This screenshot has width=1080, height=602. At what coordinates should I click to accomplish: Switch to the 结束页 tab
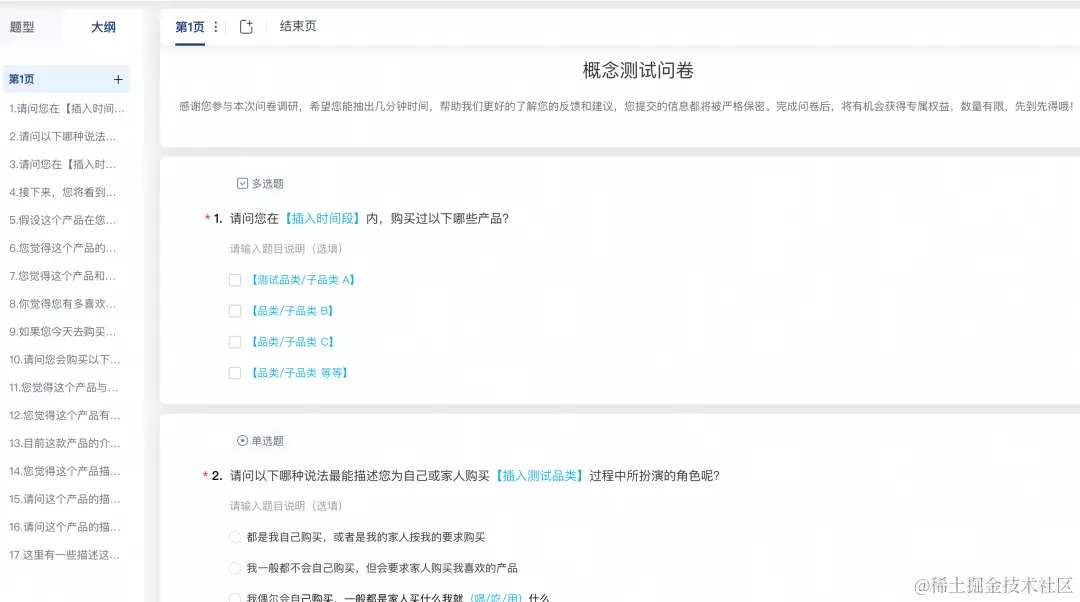[x=298, y=27]
